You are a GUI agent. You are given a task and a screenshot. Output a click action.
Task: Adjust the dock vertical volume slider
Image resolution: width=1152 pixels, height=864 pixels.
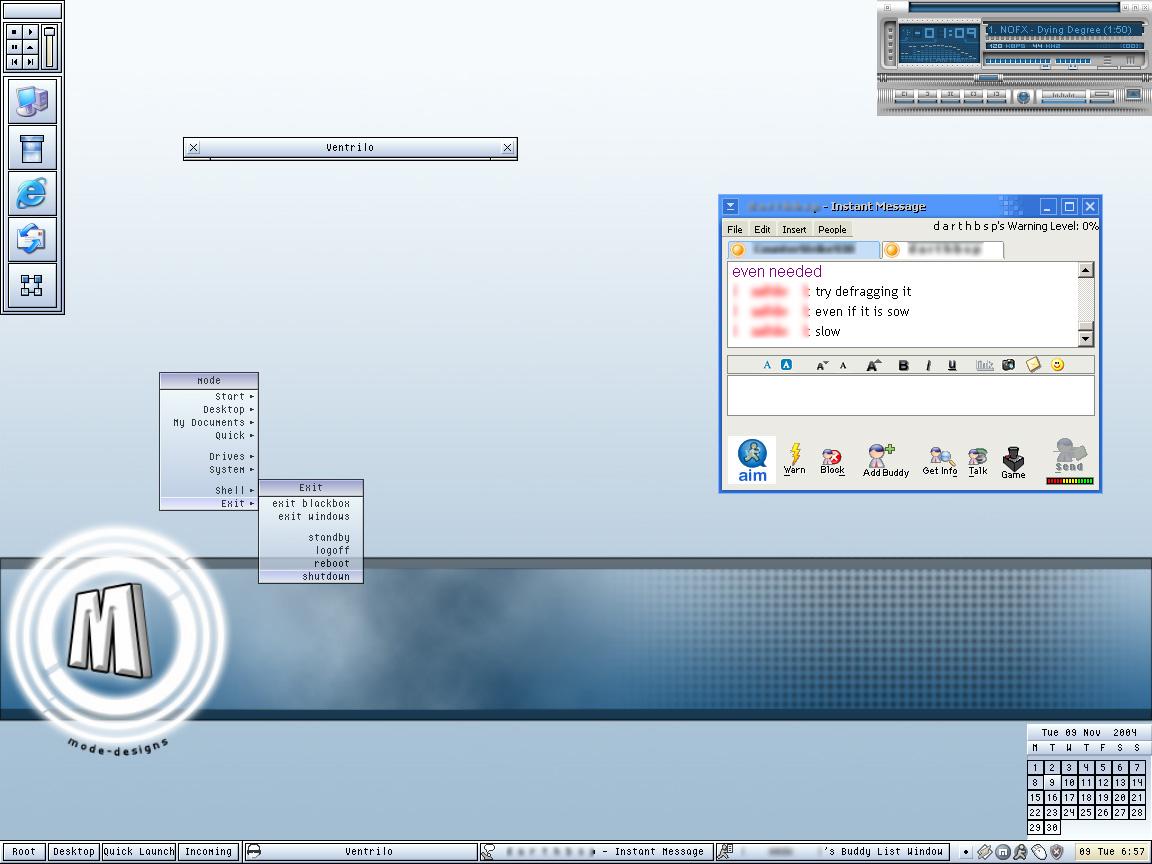49,47
